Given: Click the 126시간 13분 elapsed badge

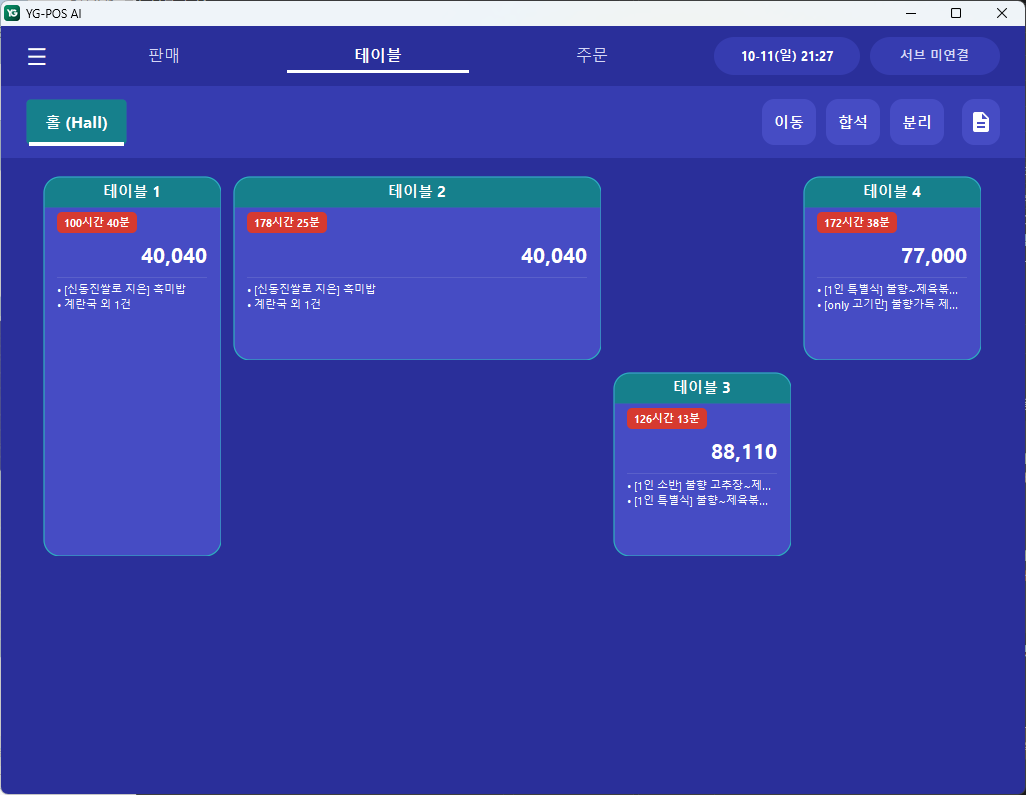Looking at the screenshot, I should 667,419.
